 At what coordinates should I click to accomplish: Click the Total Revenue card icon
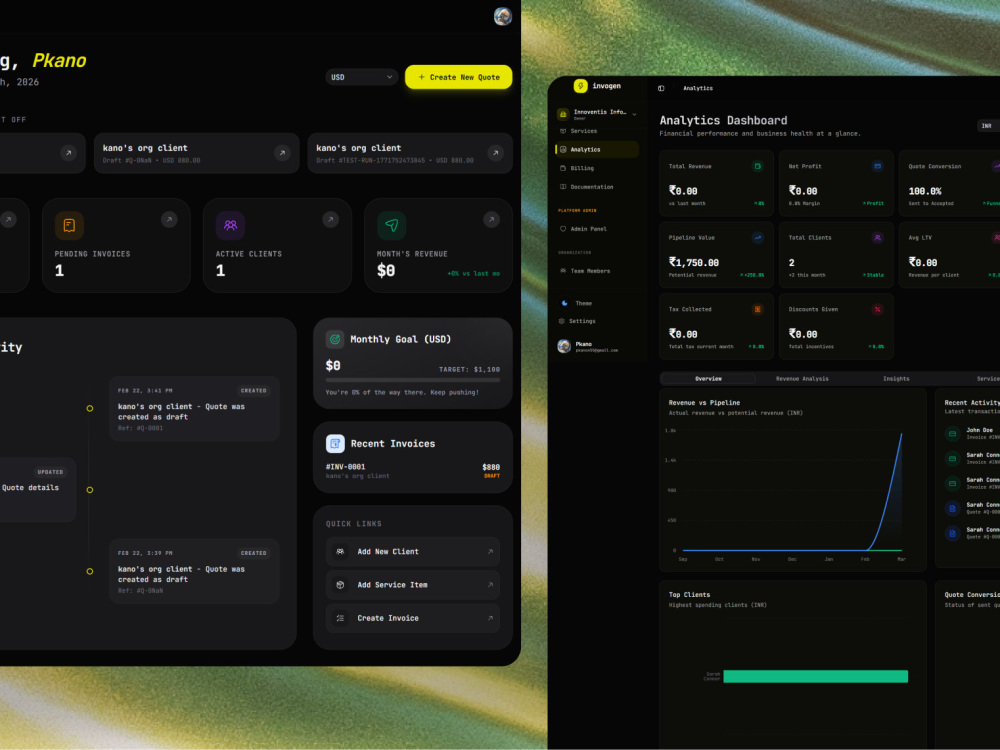coord(758,166)
